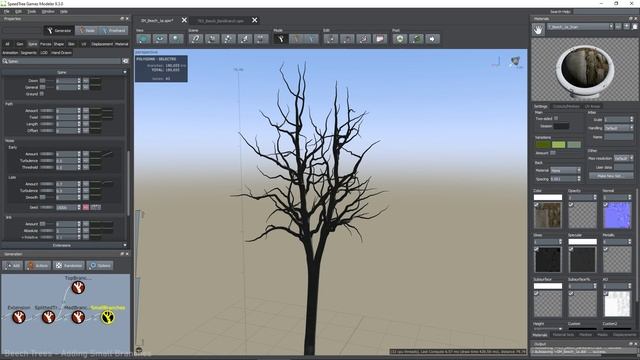Toggle the Normal map checkbox
Image resolution: width=640 pixels, height=360 pixels.
click(606, 205)
